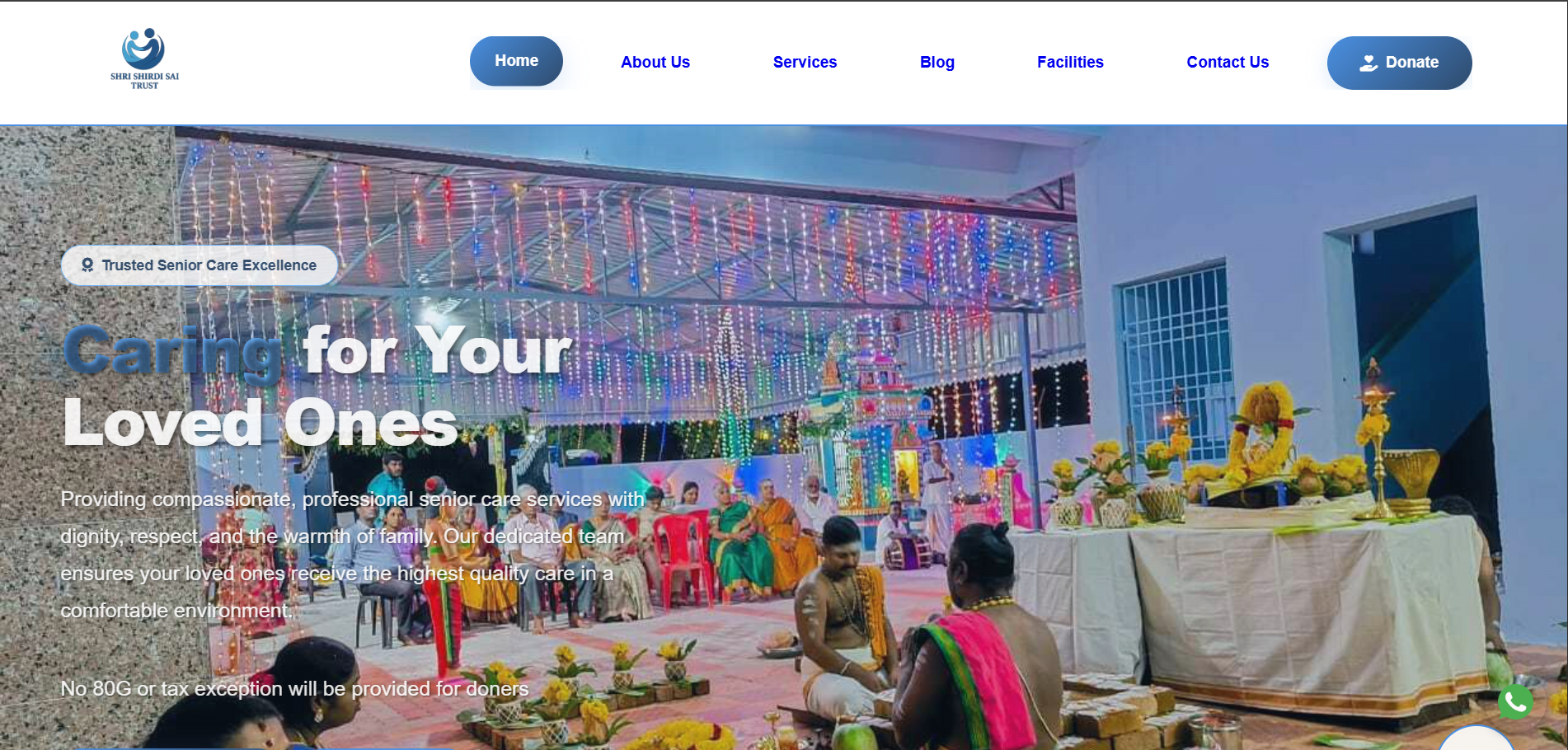Click the hand-heart icon in Donate button

point(1368,63)
